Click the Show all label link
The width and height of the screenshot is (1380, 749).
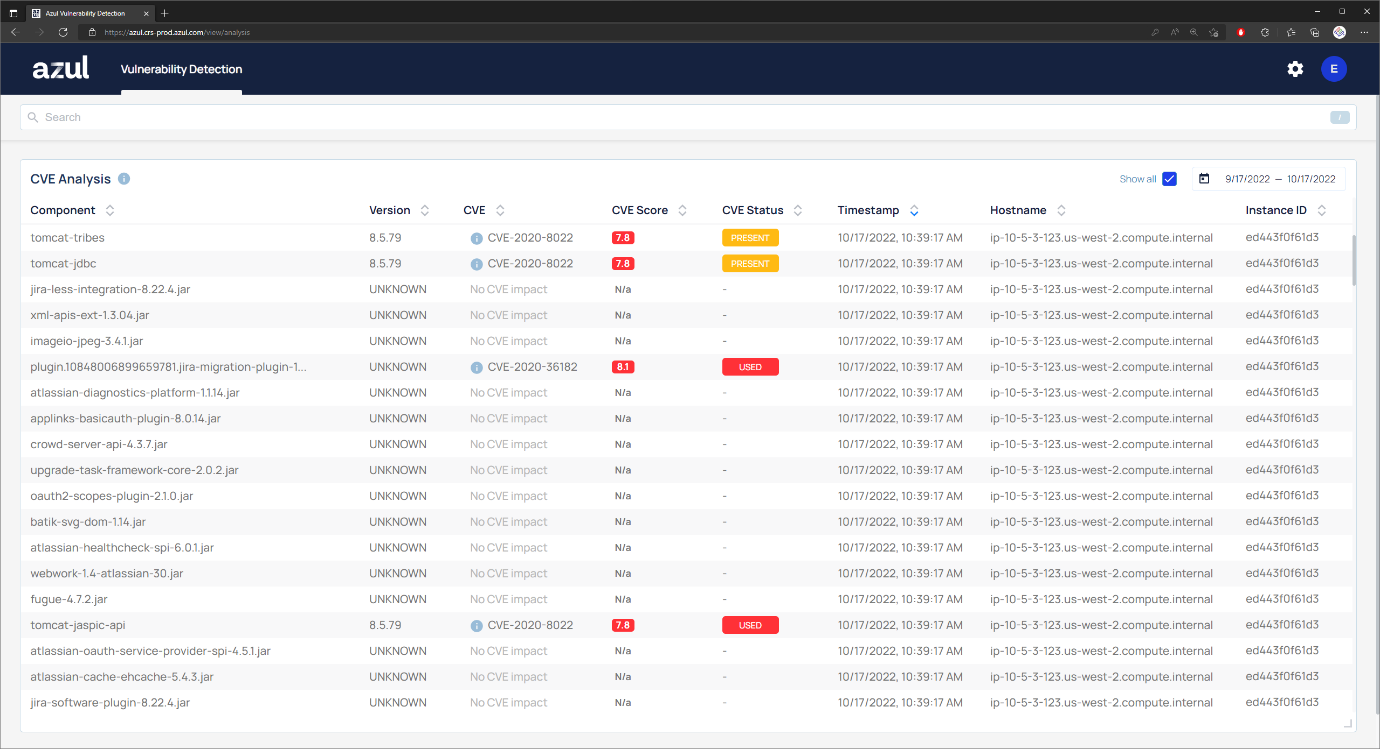(1138, 179)
